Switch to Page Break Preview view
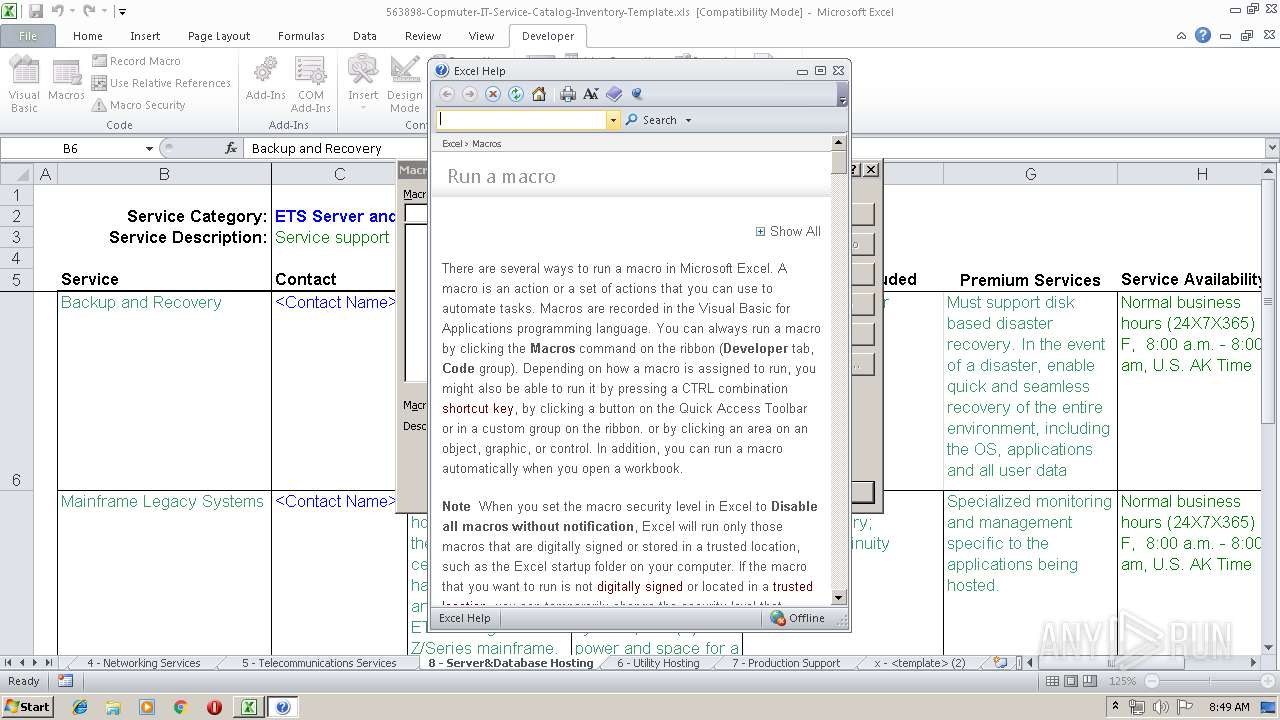The height and width of the screenshot is (720, 1280). (x=1089, y=681)
